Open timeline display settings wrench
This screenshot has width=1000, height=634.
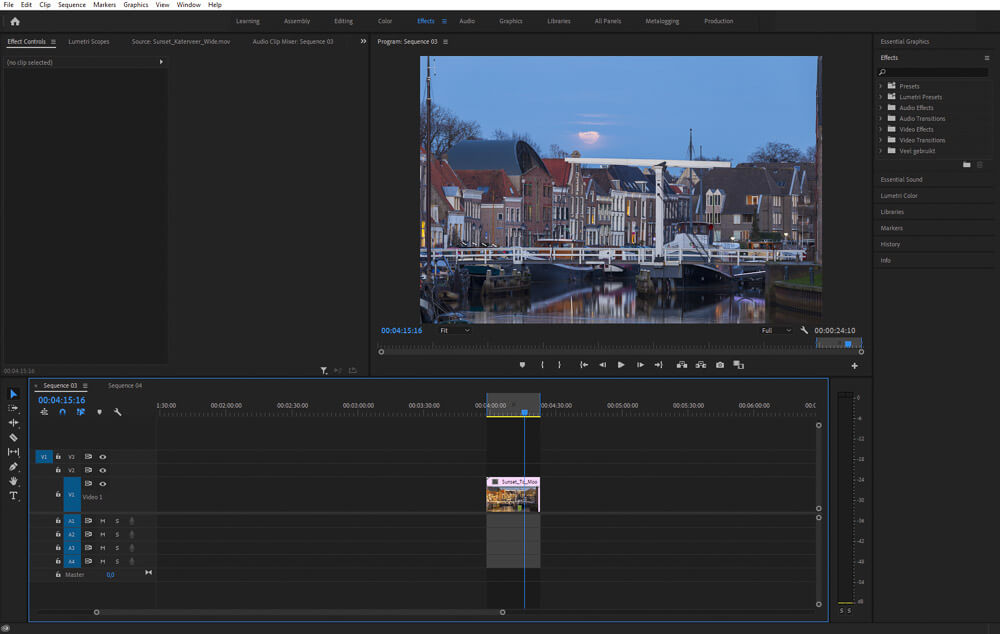(x=117, y=412)
